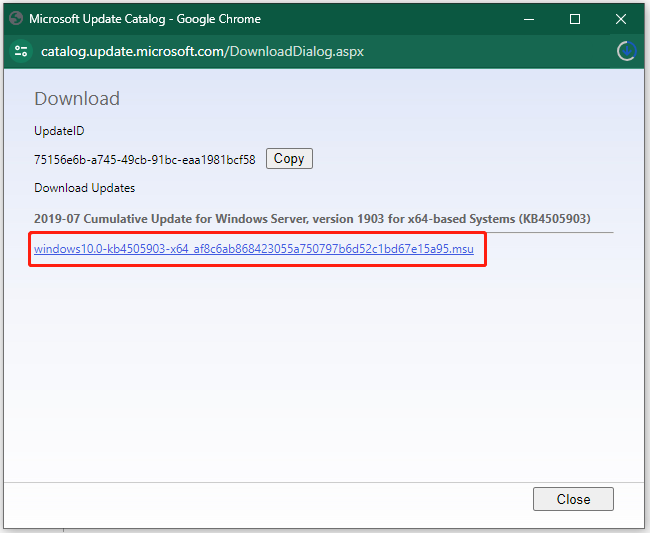Open the Chrome downloads icon
This screenshot has height=533, width=650.
click(x=626, y=51)
